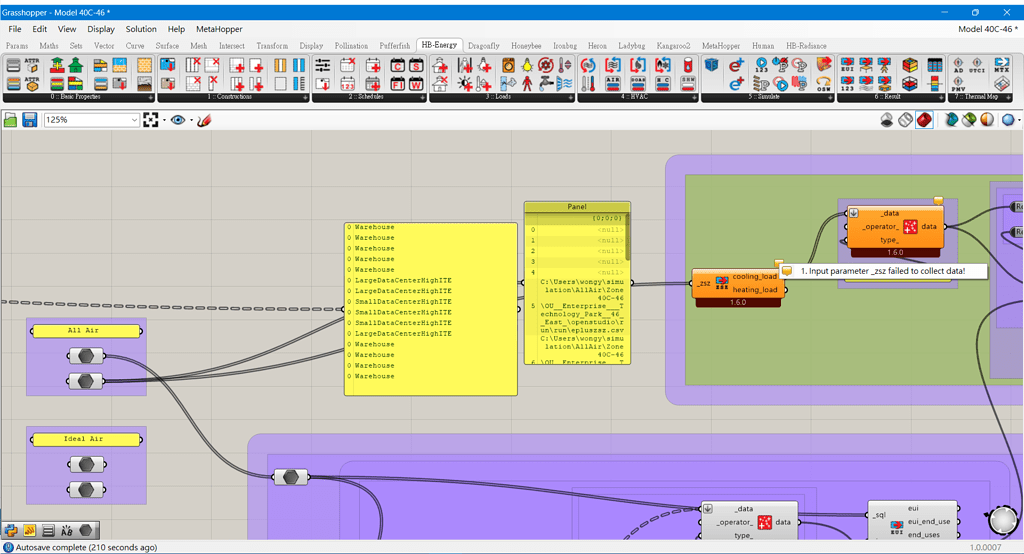Image resolution: width=1024 pixels, height=554 pixels.
Task: Expand the HVAC panel plus button
Action: (694, 97)
